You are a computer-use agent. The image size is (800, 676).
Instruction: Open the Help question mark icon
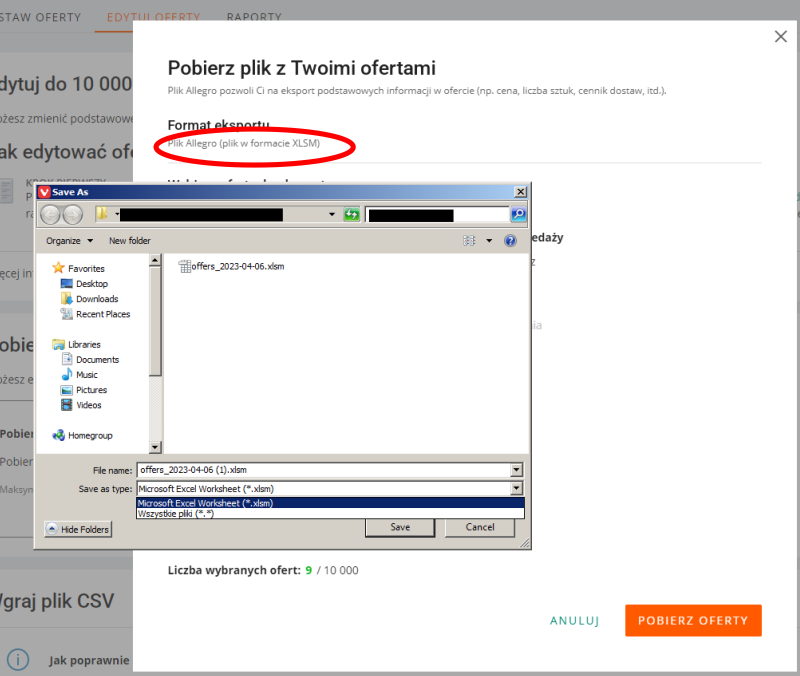click(x=510, y=240)
